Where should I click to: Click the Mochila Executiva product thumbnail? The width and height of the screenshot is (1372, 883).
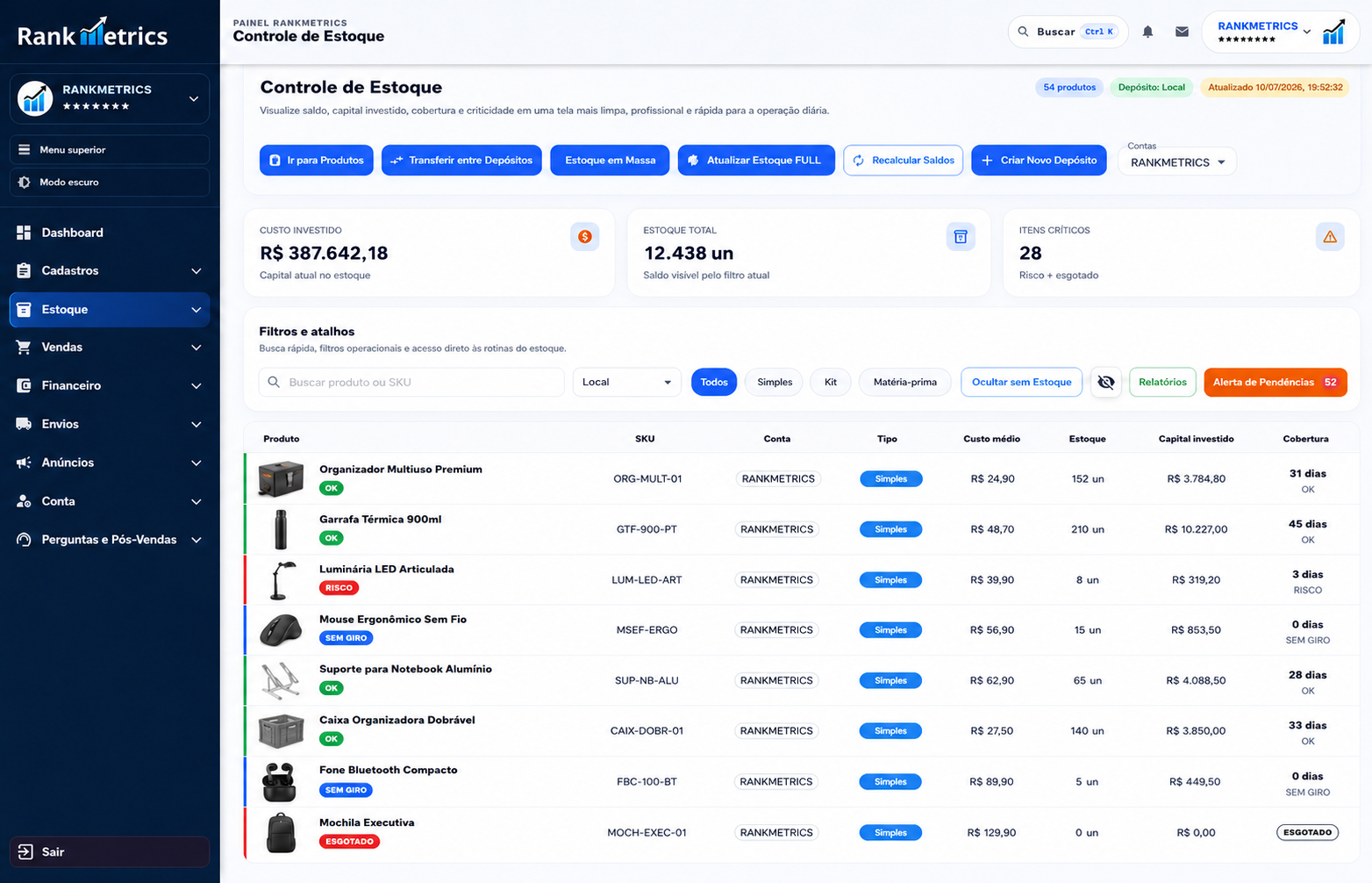[281, 832]
